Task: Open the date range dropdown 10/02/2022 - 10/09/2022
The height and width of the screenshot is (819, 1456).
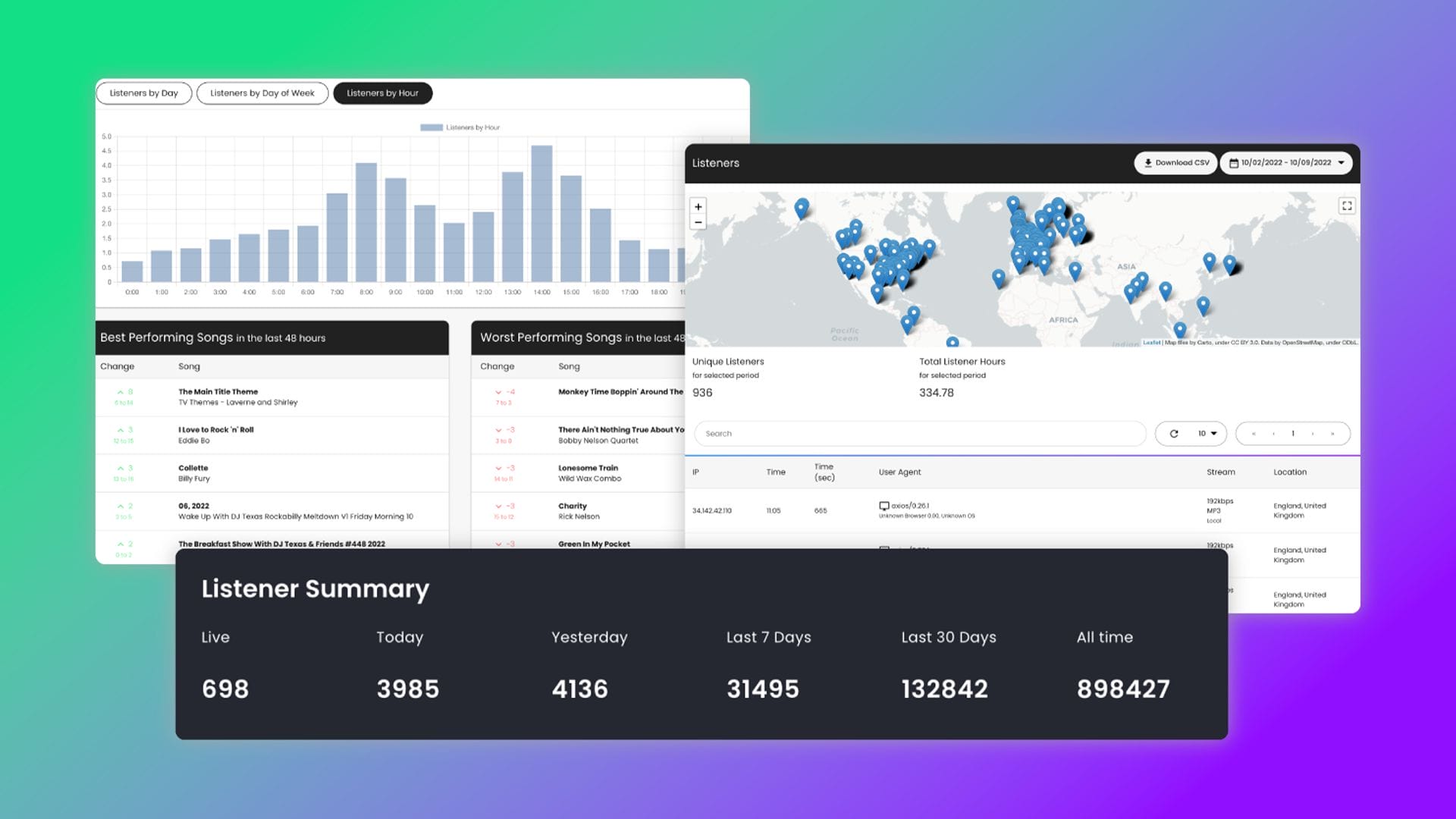Action: pos(1286,163)
